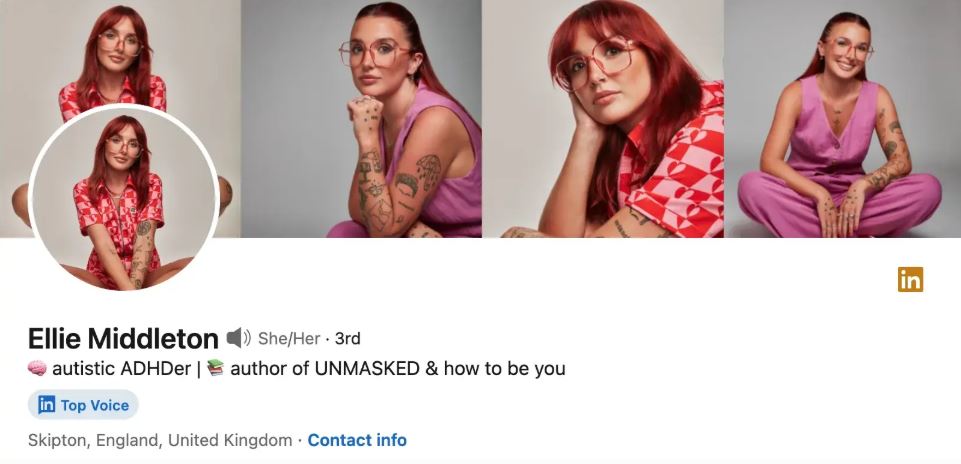Play the name pronunciation speaker icon
The image size is (961, 464).
click(x=238, y=338)
